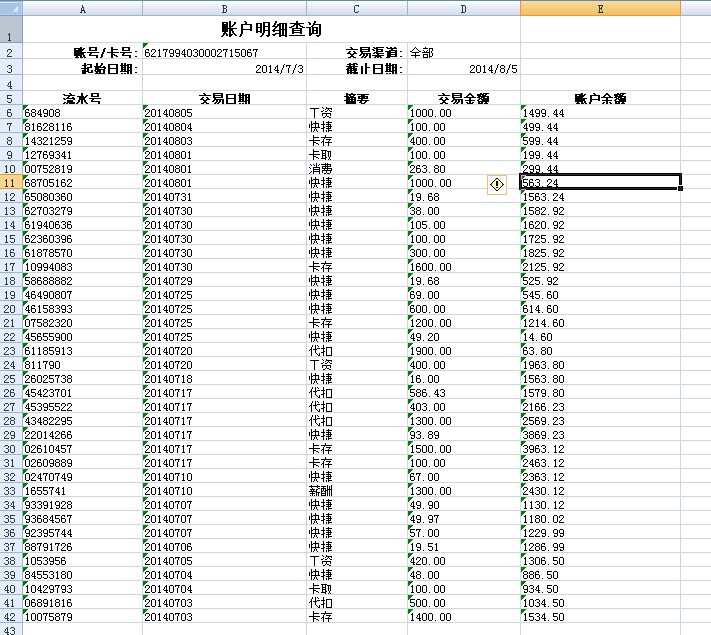
Task: Select column A header
Action: [83, 9]
